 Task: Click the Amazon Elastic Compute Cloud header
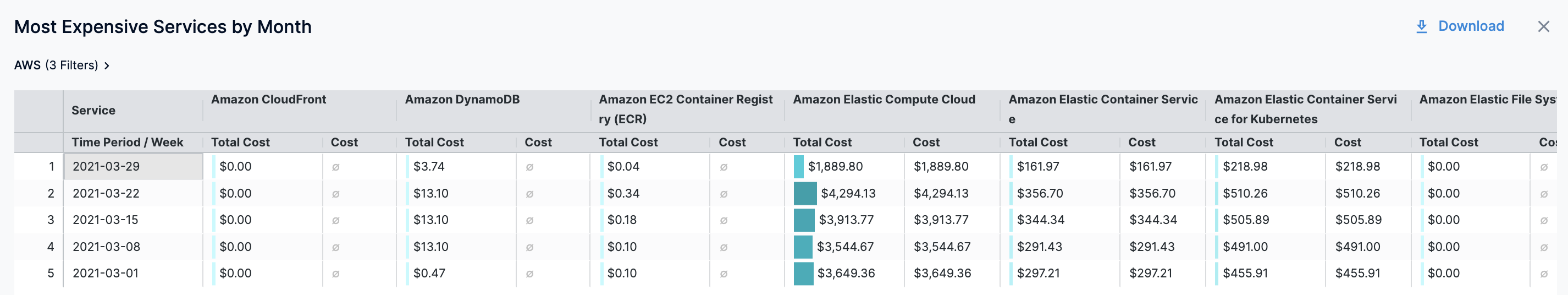click(x=884, y=100)
